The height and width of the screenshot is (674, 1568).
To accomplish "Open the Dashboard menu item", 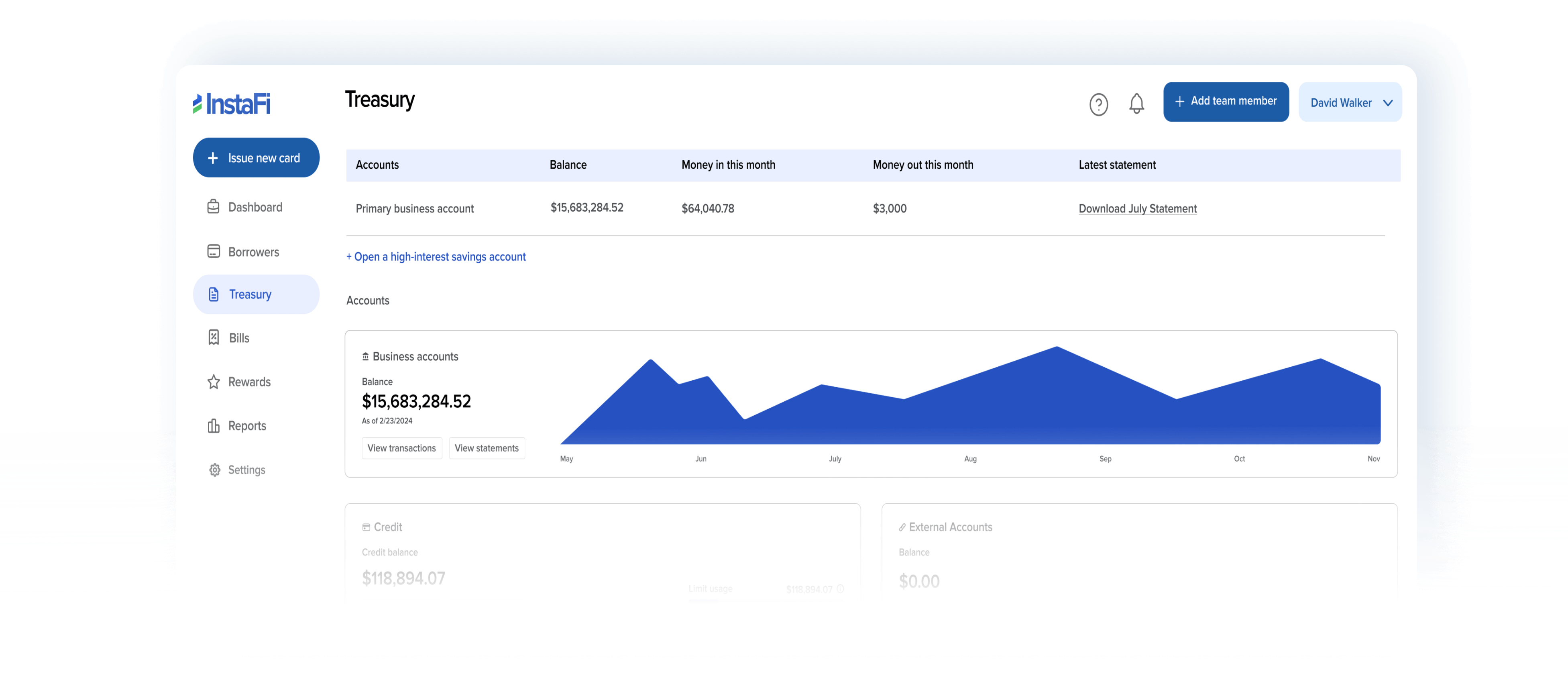I will click(x=255, y=207).
